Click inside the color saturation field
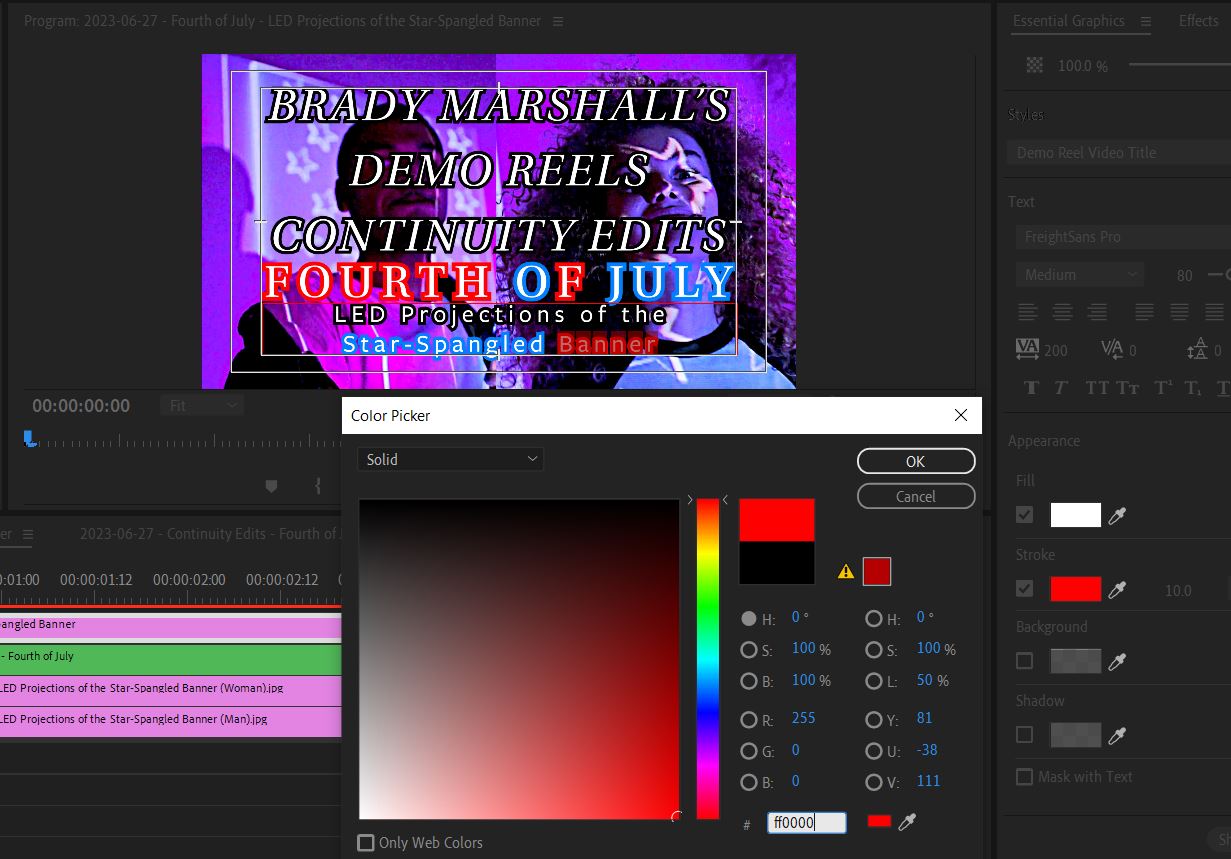 (x=519, y=658)
